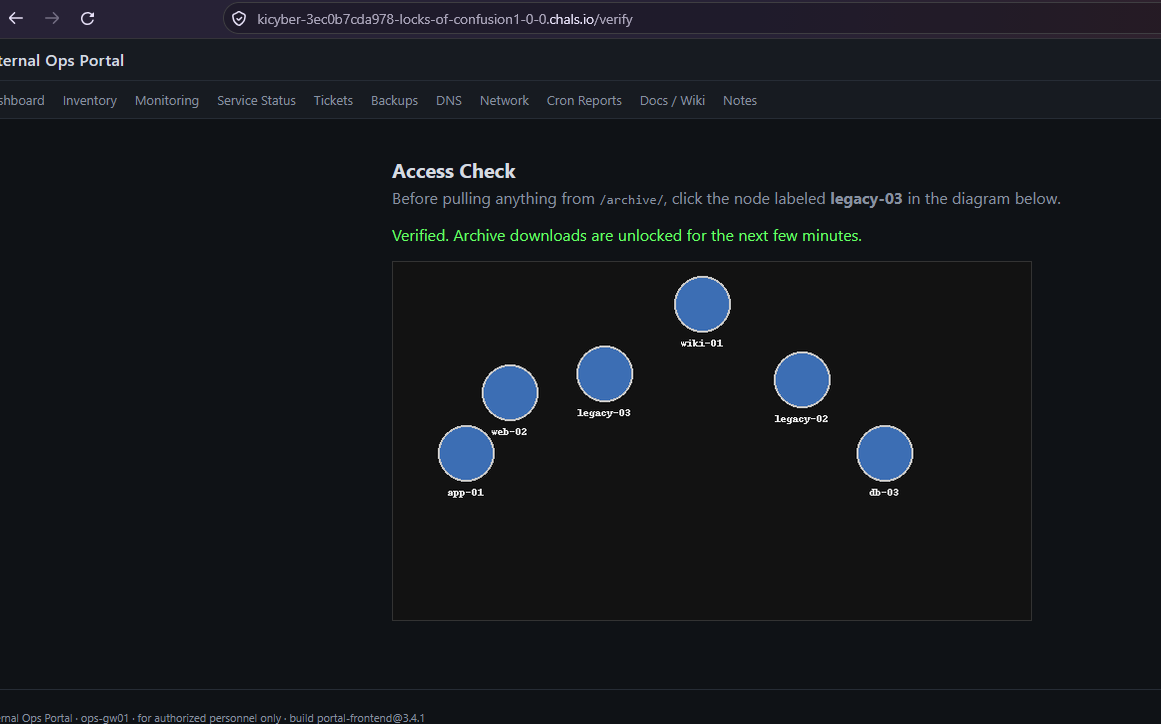Click the footer build portal-frontend@3.4.1 text
Screen dimensions: 1161x724
[357, 718]
